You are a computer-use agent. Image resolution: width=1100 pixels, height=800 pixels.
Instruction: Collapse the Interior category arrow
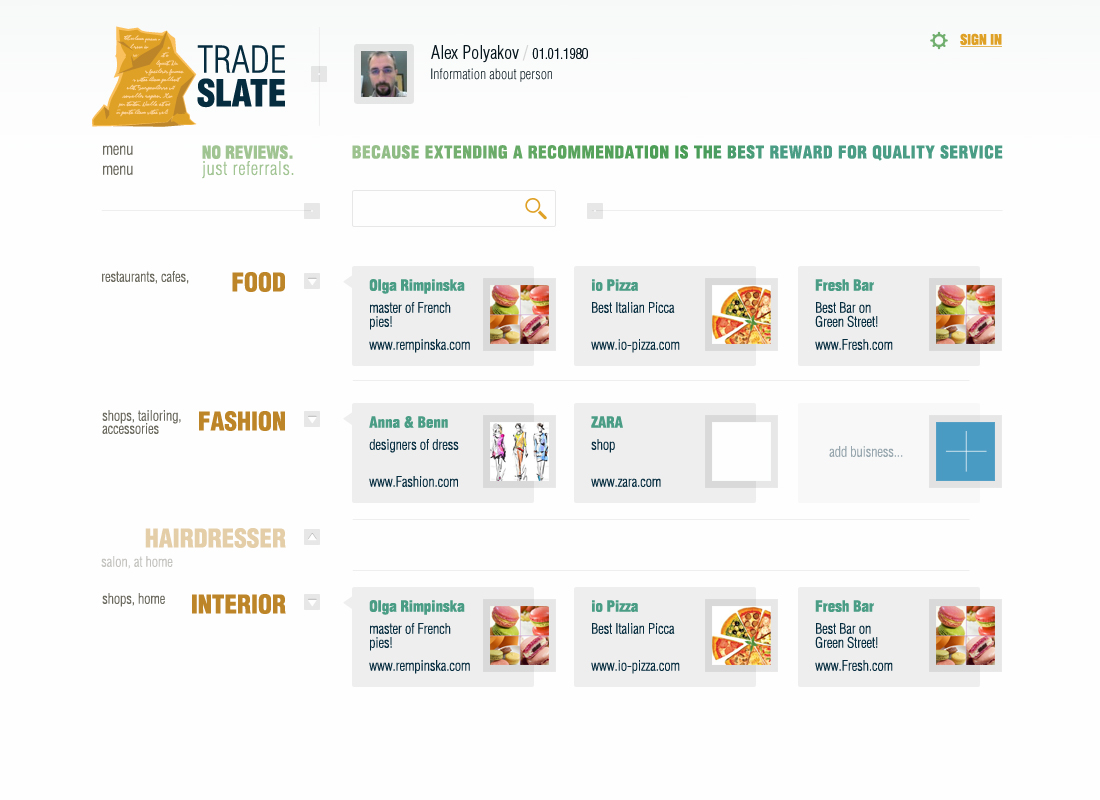312,602
